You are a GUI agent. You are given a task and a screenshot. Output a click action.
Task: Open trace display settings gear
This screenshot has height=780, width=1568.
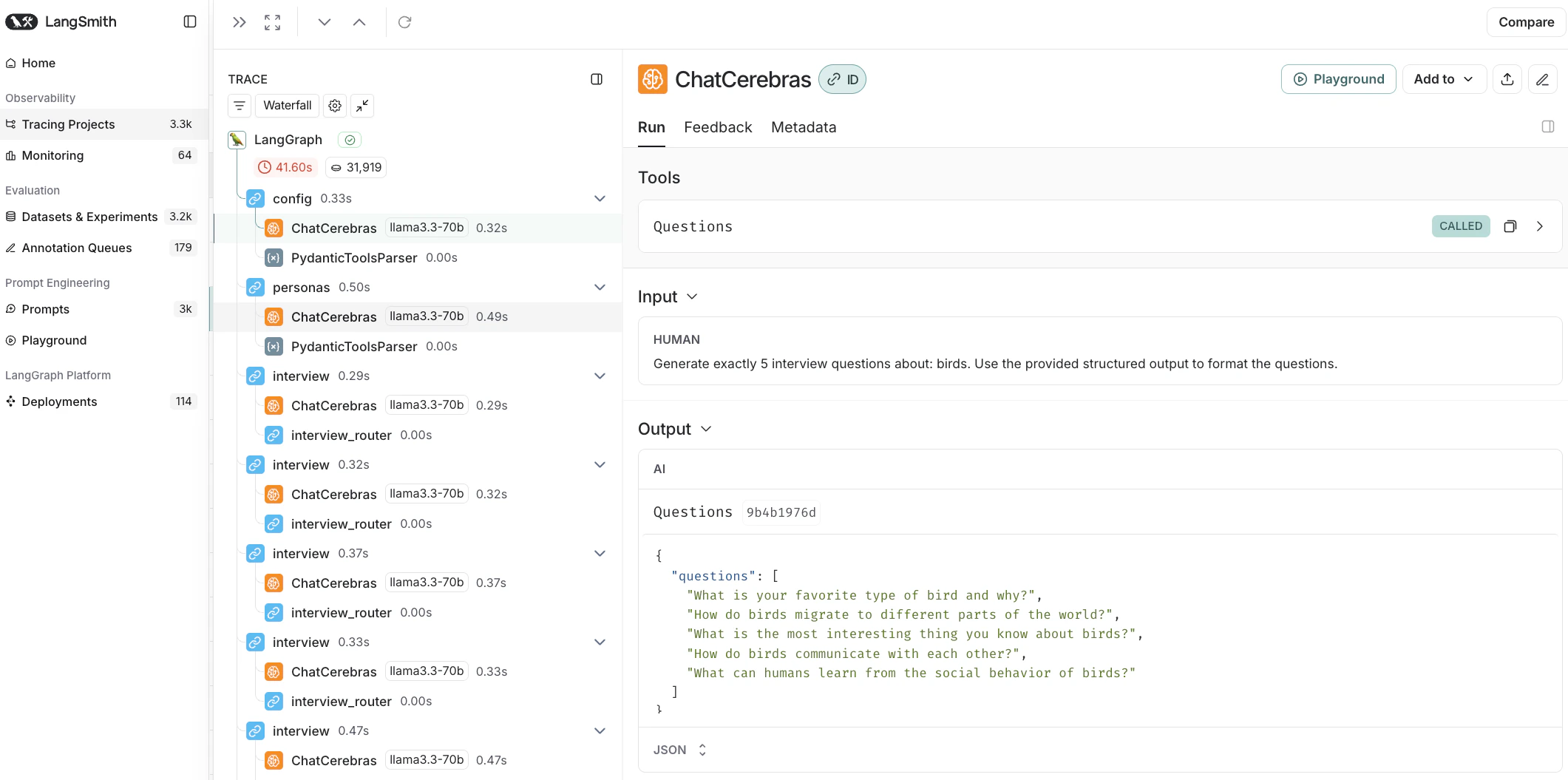335,106
